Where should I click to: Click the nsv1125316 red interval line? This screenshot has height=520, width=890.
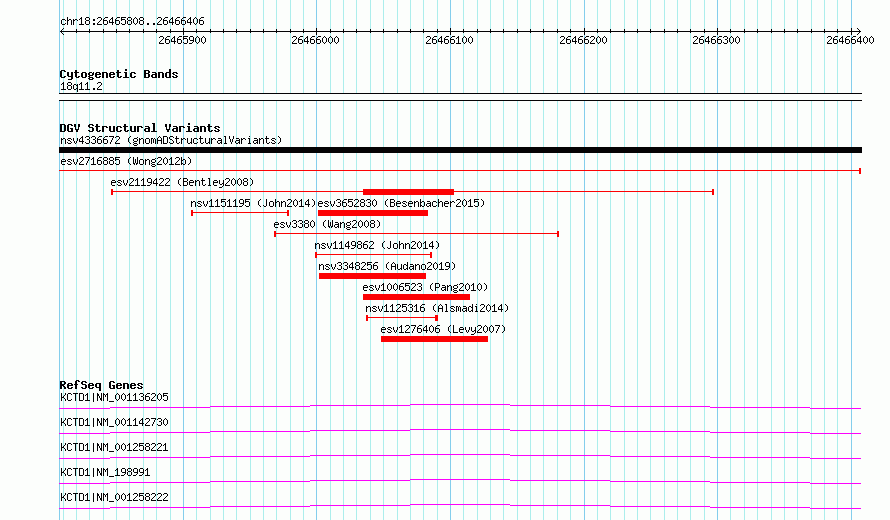click(x=402, y=318)
